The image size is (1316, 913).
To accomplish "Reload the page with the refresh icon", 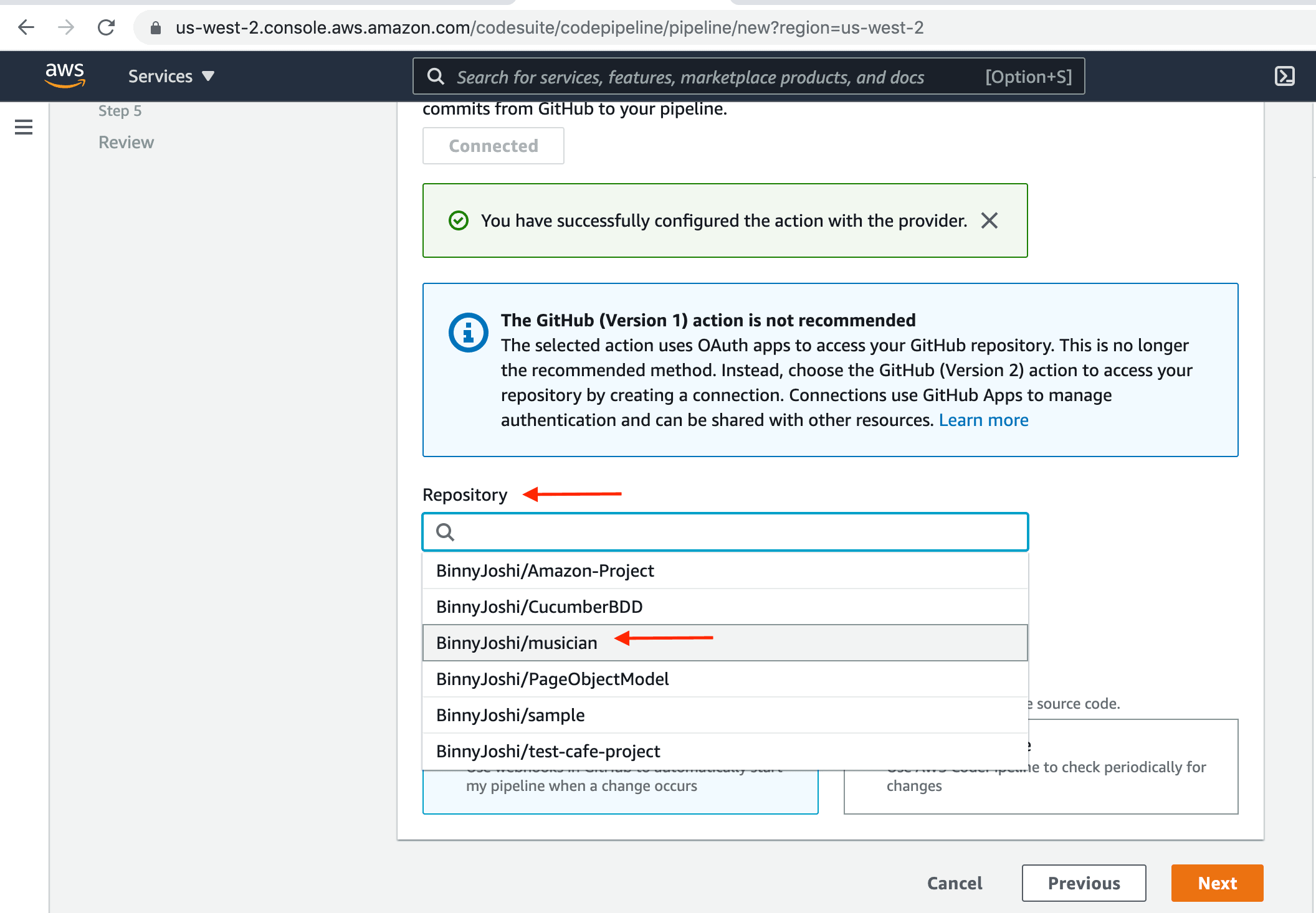I will (x=107, y=27).
